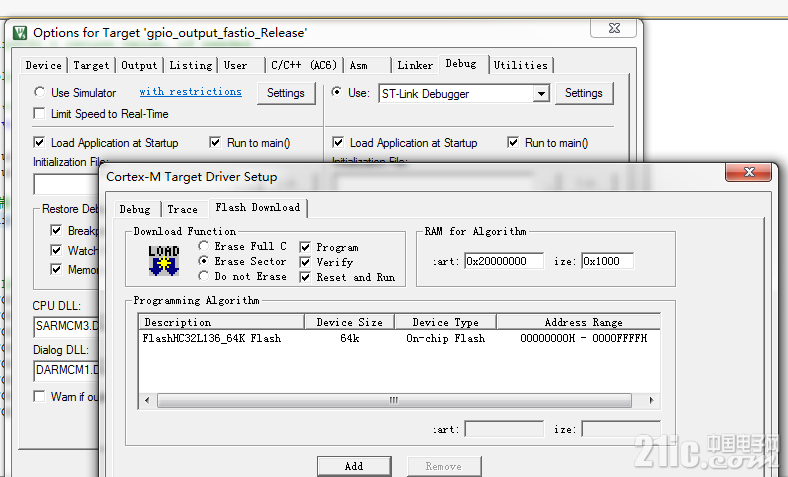
Task: Click the Remove button
Action: coord(444,466)
